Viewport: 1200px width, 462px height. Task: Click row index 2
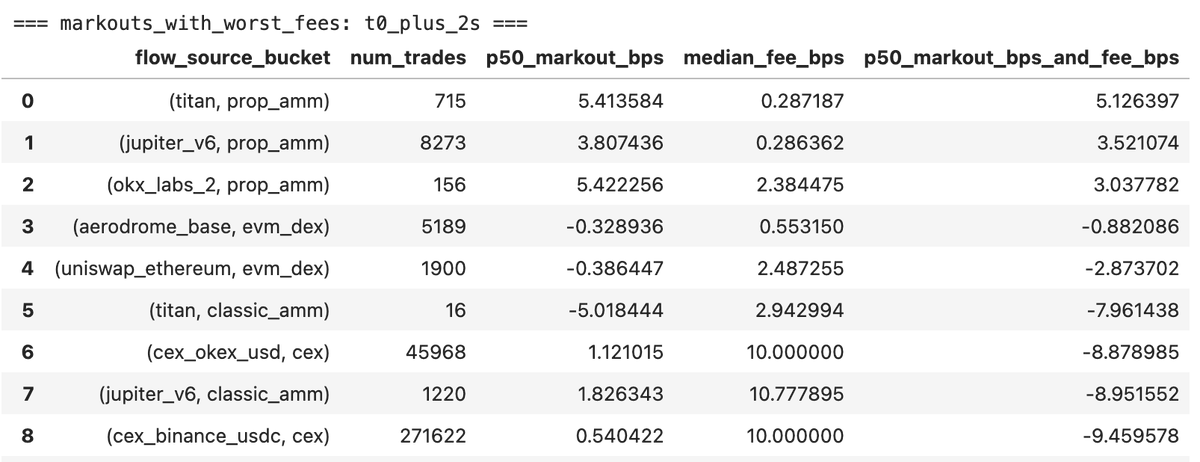(28, 185)
